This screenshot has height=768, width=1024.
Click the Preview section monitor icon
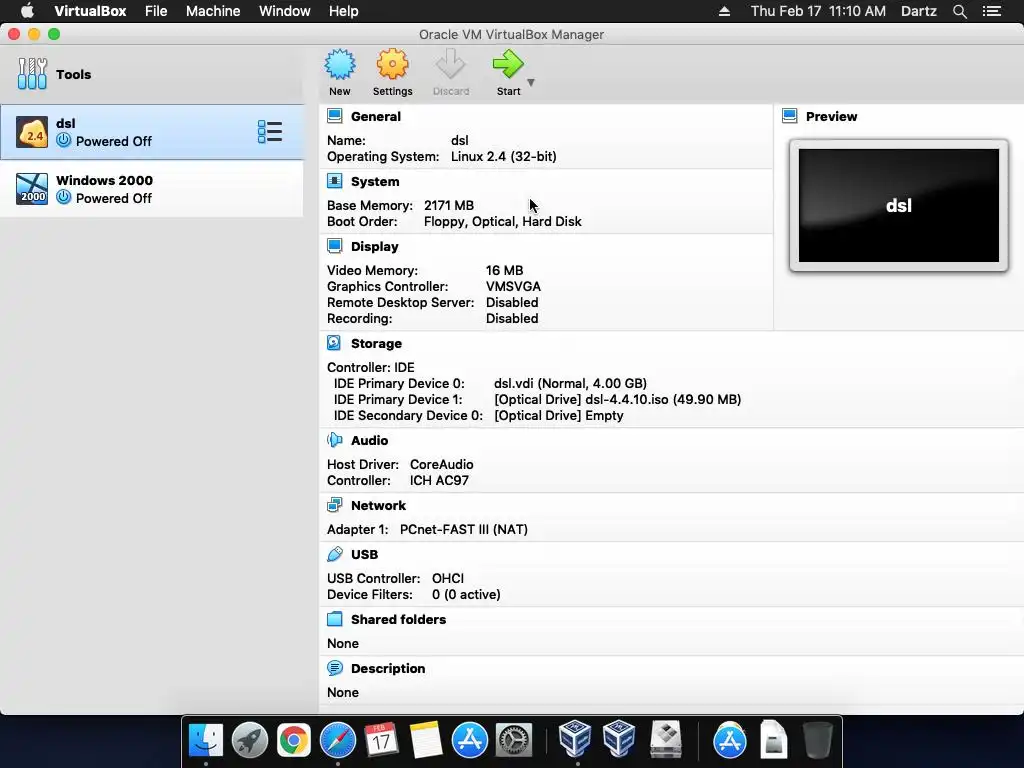tap(790, 116)
